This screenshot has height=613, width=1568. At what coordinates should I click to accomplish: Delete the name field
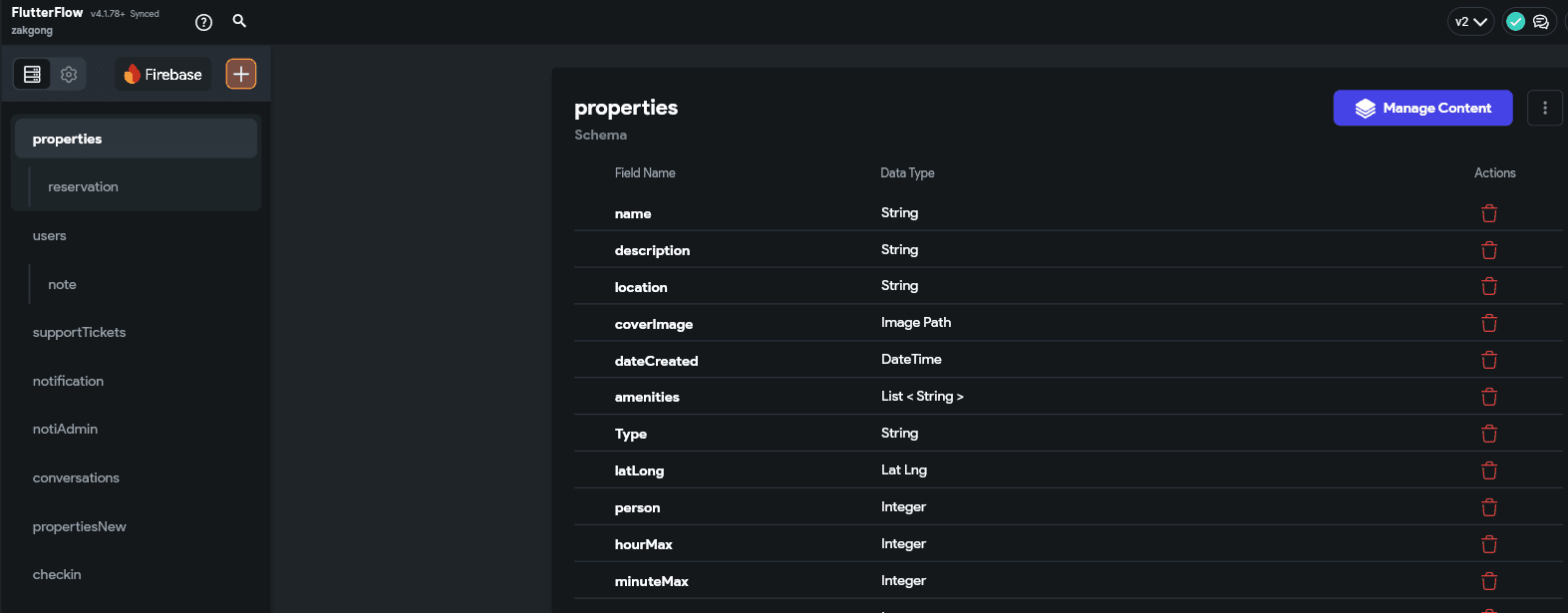[x=1488, y=213]
